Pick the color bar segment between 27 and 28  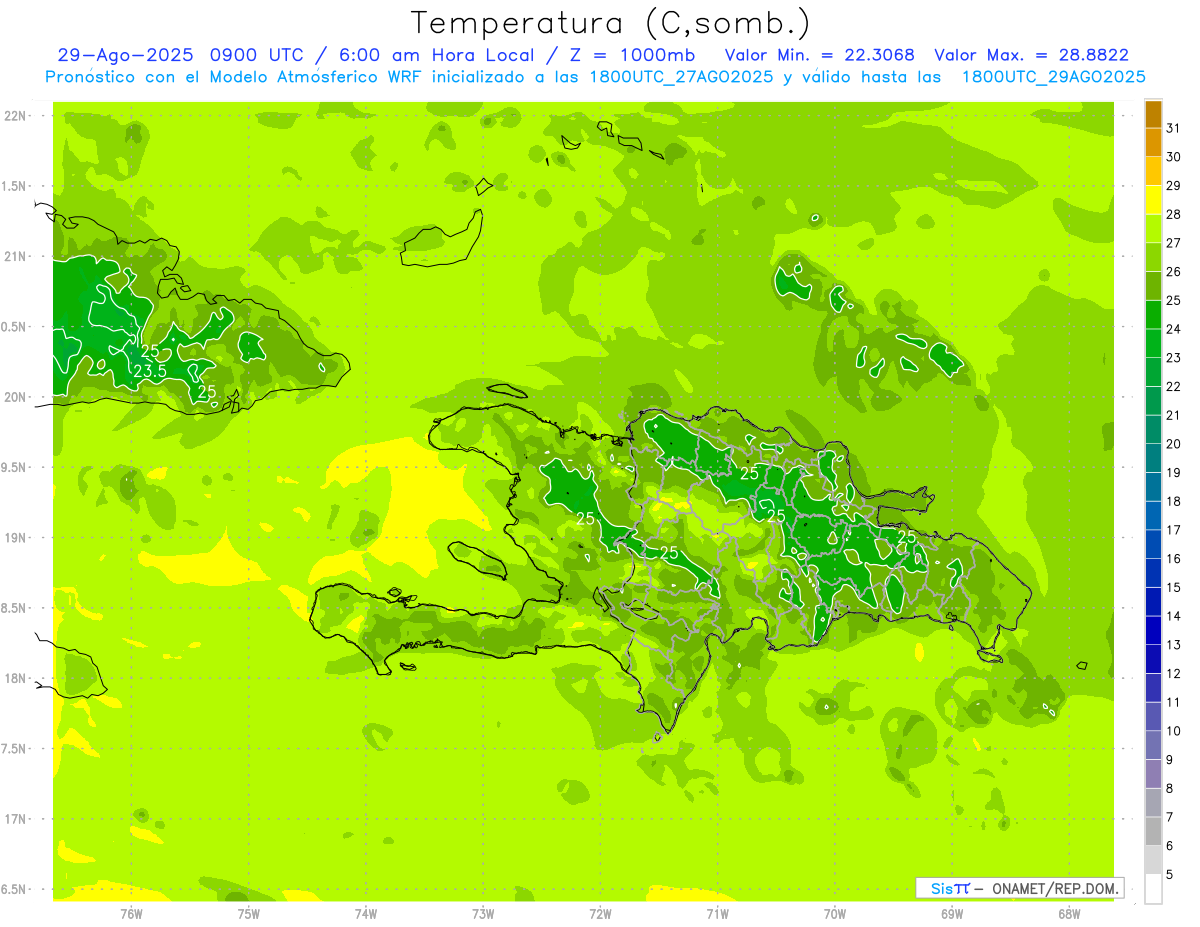click(1153, 228)
